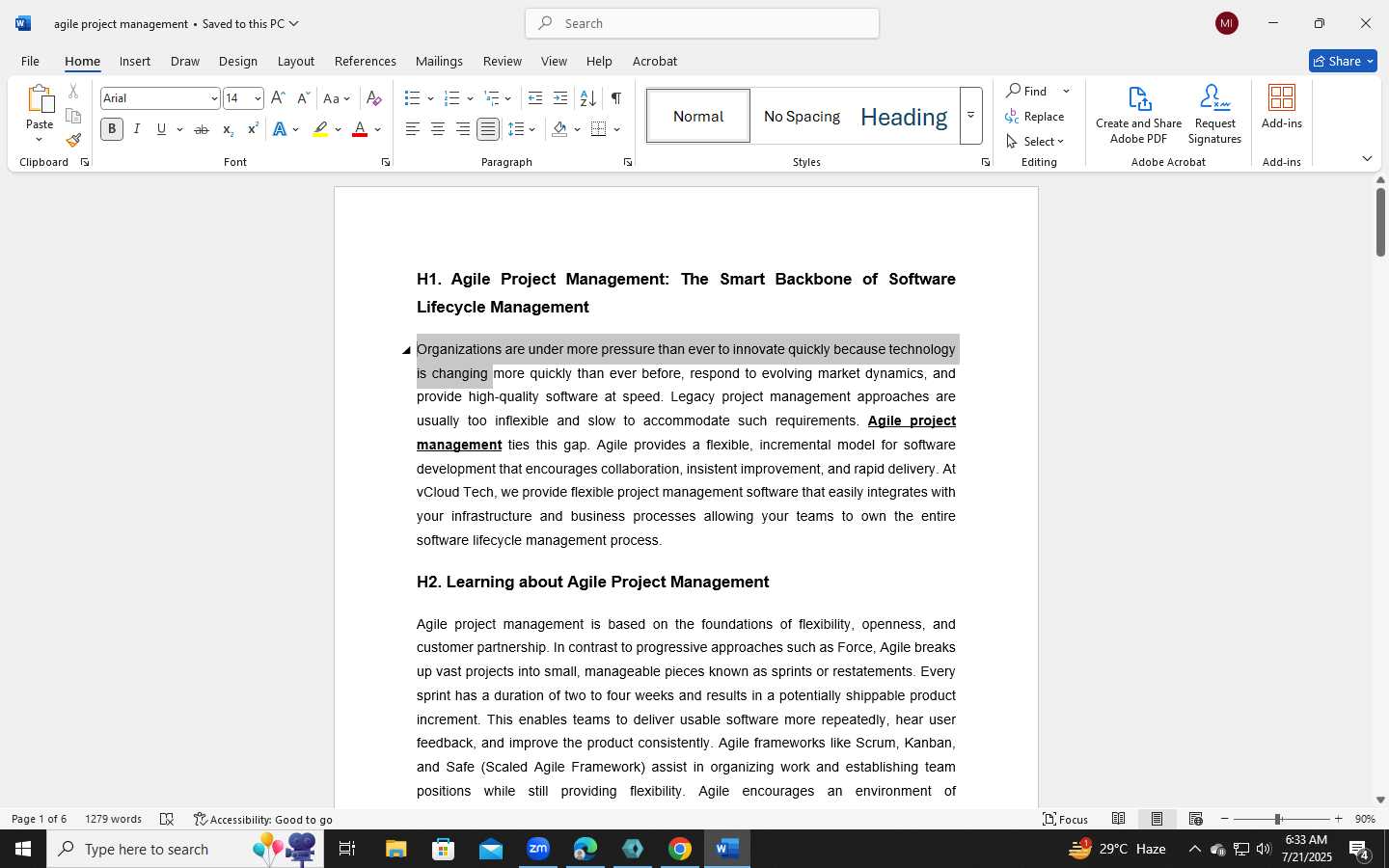This screenshot has height=868, width=1389.
Task: Apply the No Spacing style
Action: point(802,116)
